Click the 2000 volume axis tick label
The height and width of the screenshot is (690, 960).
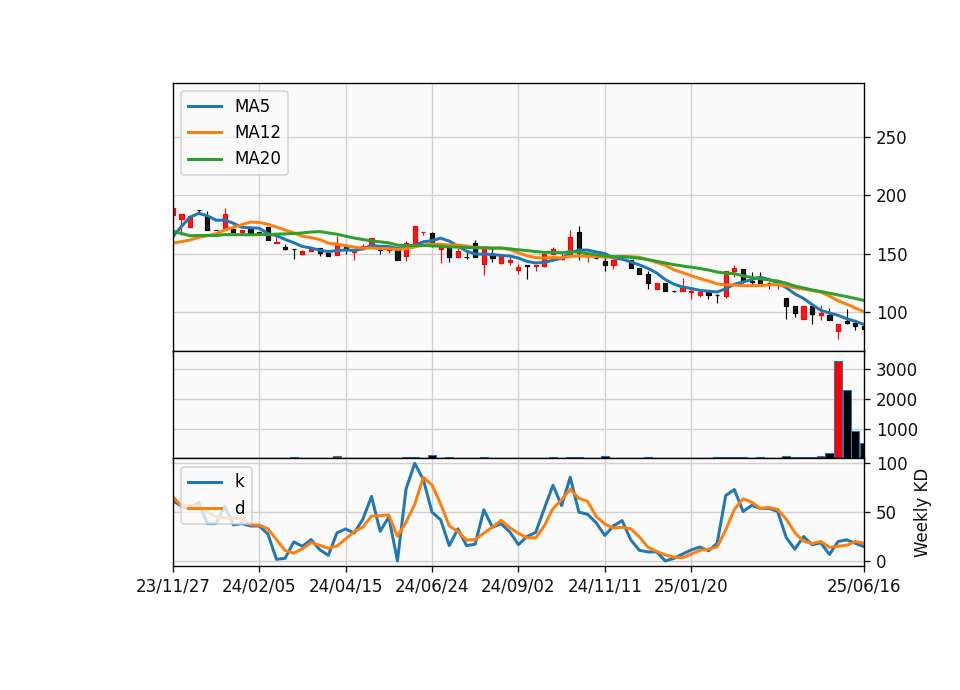coord(896,400)
